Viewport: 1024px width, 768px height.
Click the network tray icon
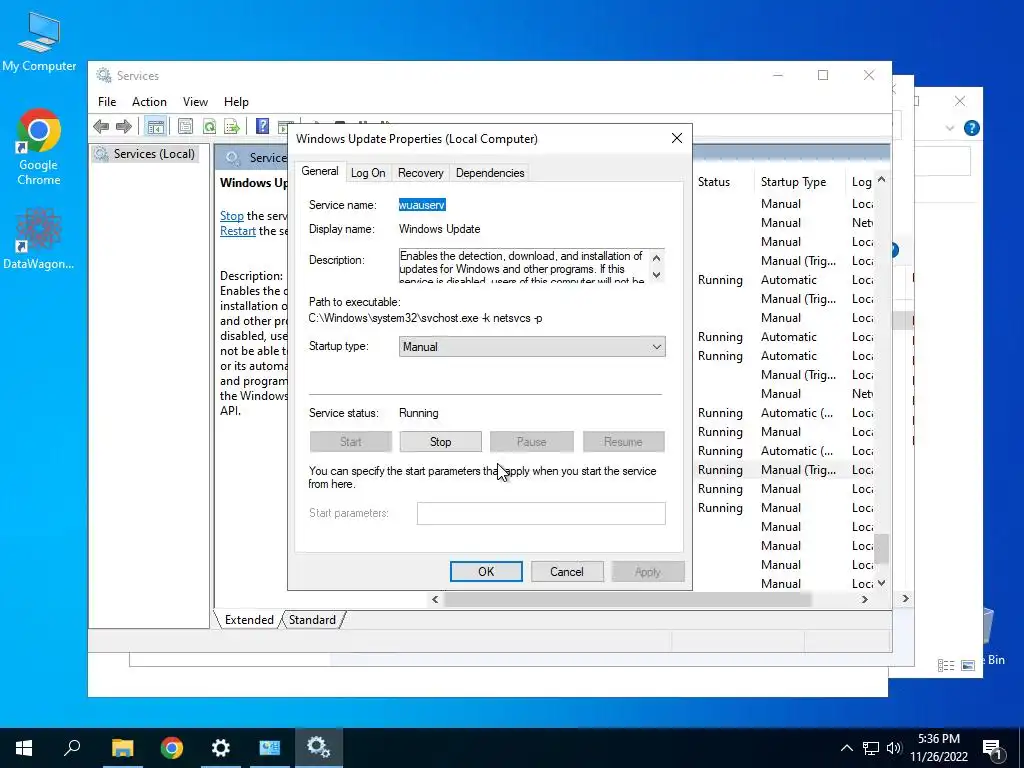coord(871,748)
